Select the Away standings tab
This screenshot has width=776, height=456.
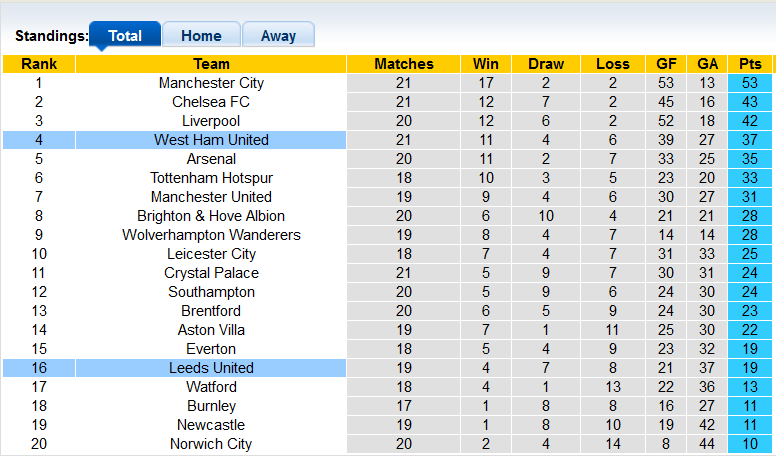tap(278, 36)
